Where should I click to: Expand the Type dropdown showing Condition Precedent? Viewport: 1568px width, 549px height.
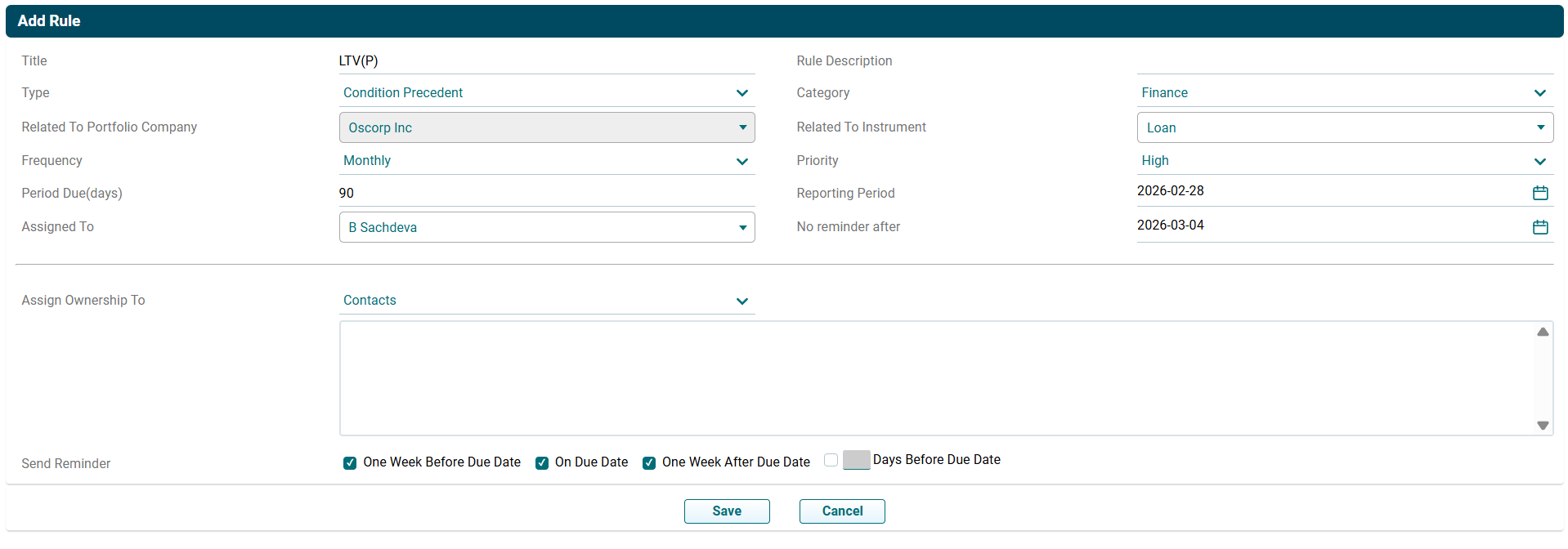(x=546, y=93)
